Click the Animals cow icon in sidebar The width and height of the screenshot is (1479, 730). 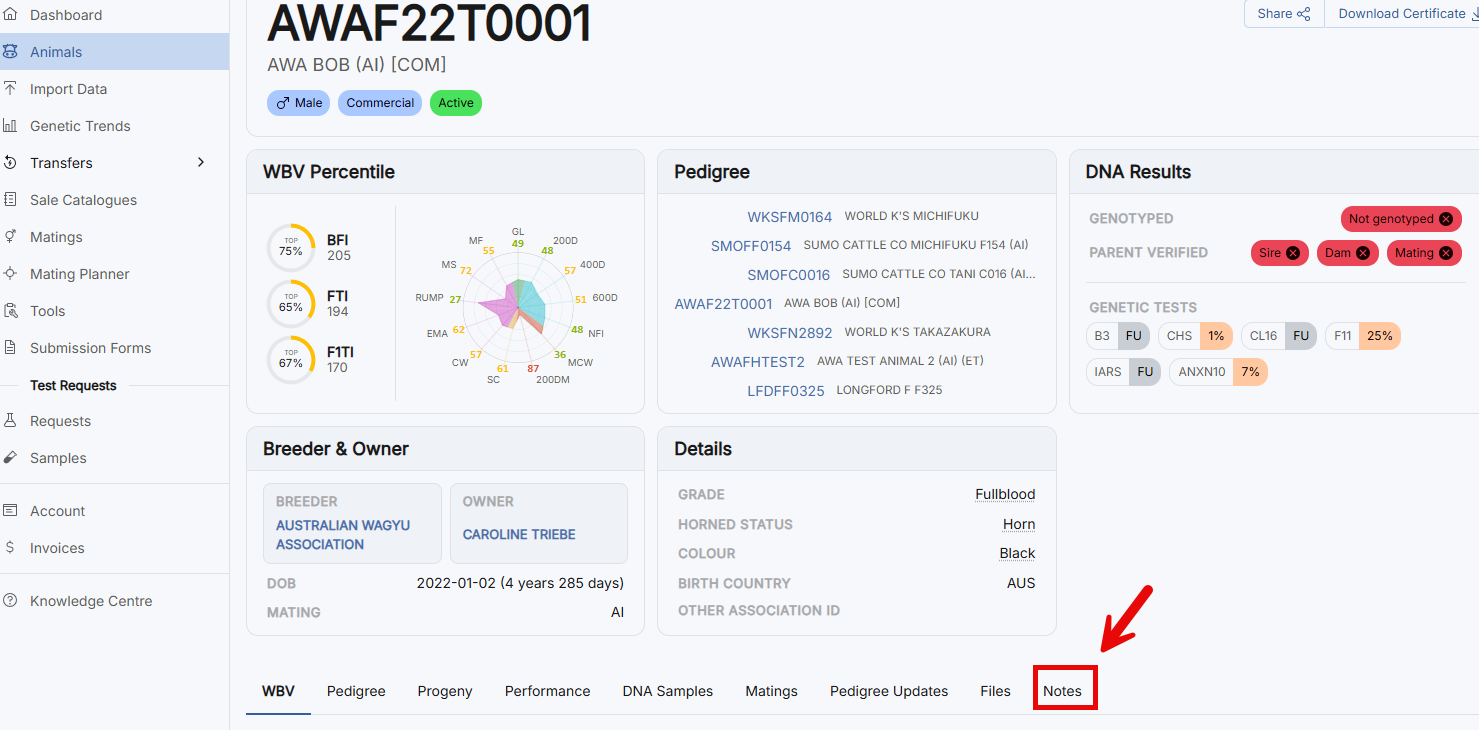10,52
